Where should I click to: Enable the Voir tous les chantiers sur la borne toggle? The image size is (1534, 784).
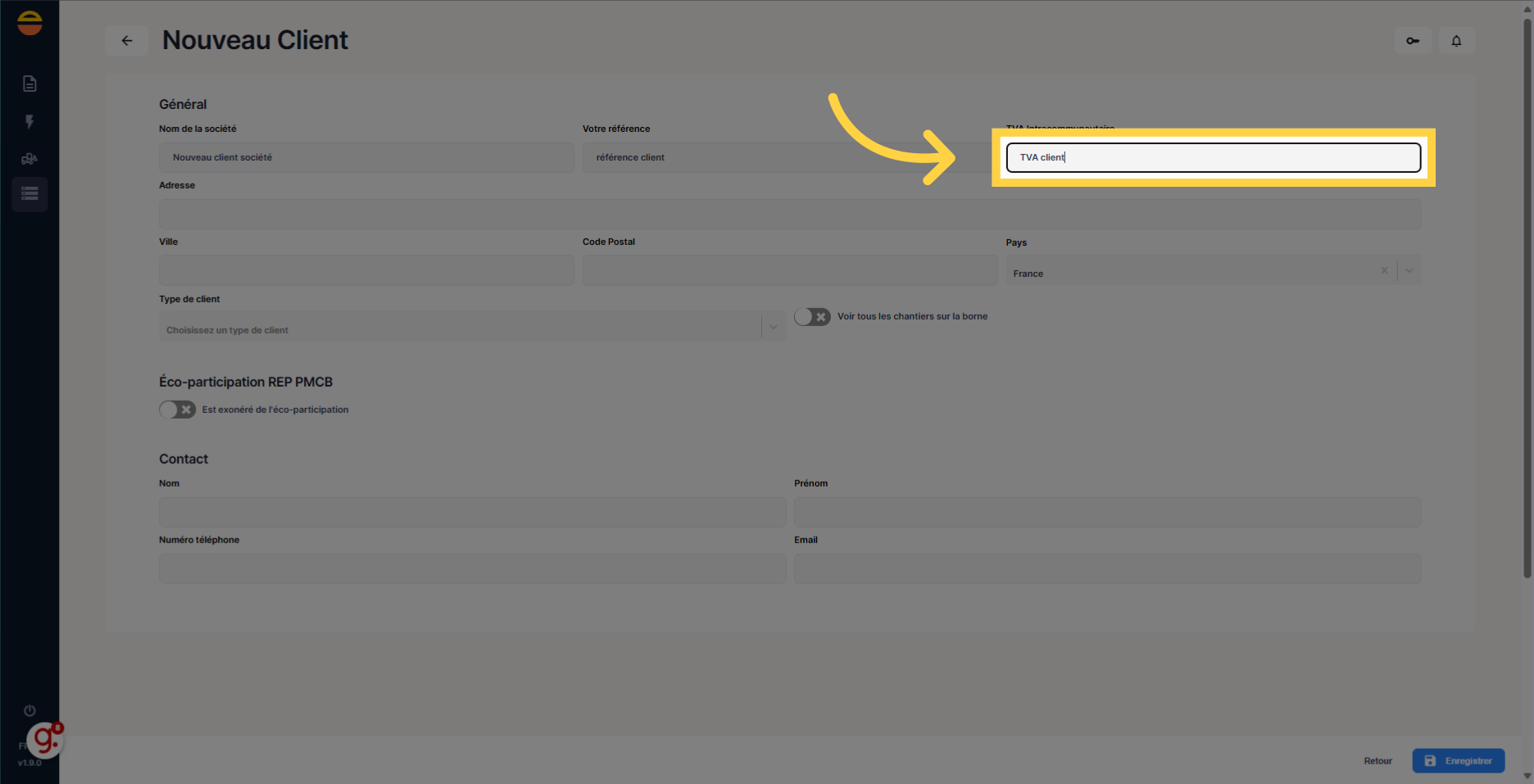tap(812, 316)
